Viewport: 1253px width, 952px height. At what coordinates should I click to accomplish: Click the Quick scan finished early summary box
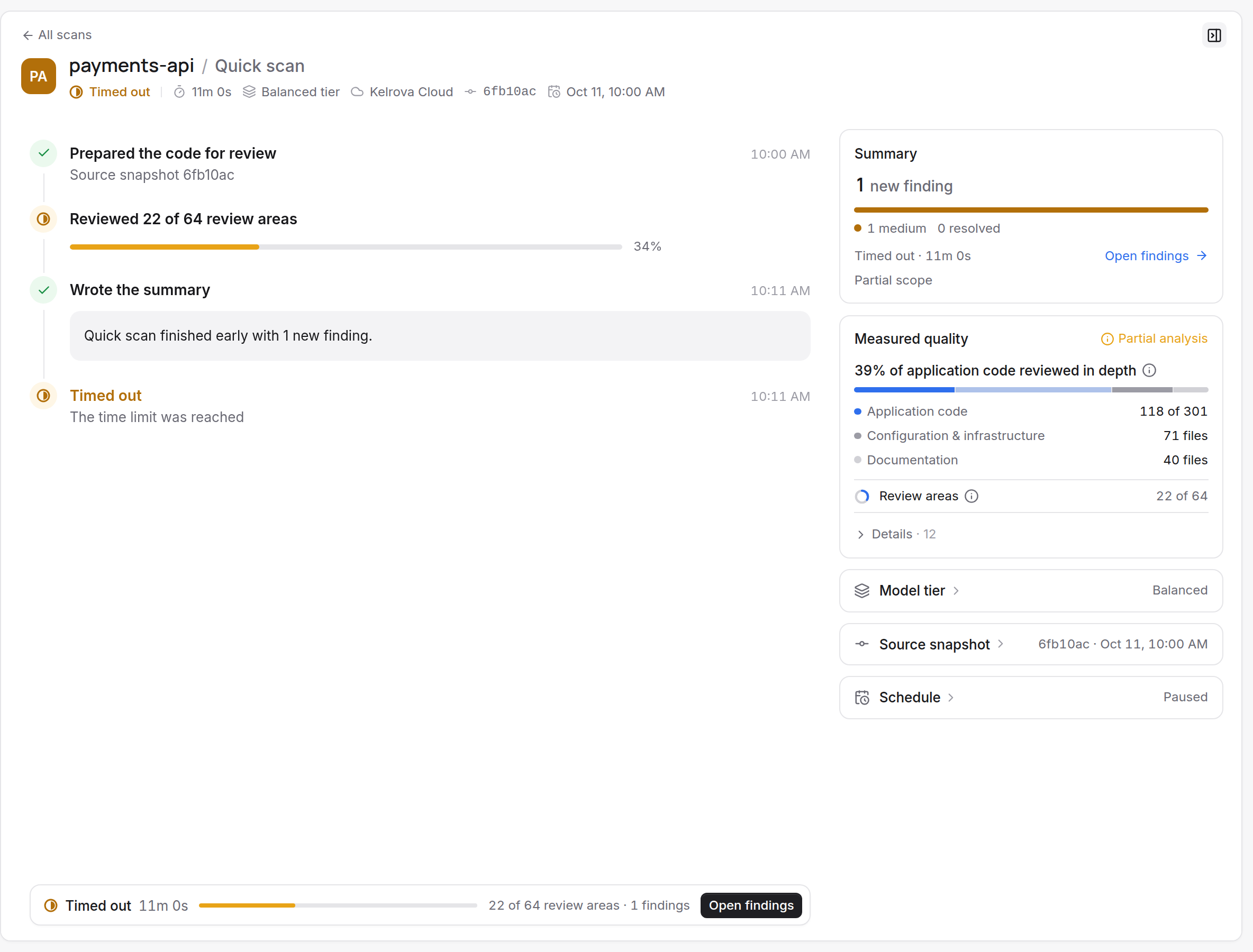point(440,335)
